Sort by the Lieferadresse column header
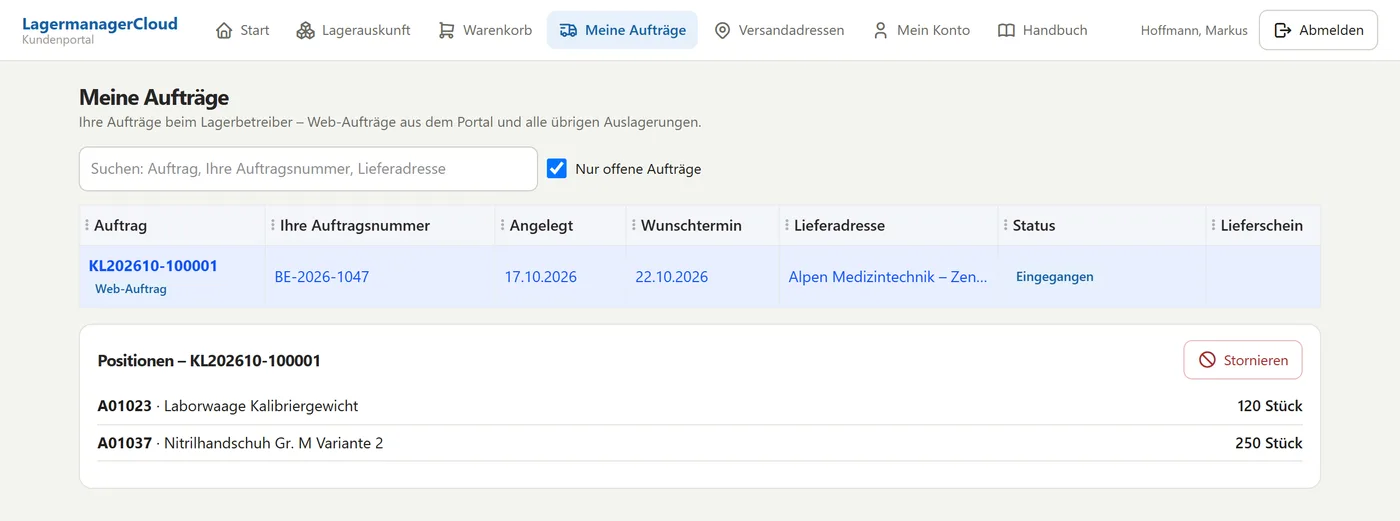Viewport: 1400px width, 521px height. click(889, 225)
